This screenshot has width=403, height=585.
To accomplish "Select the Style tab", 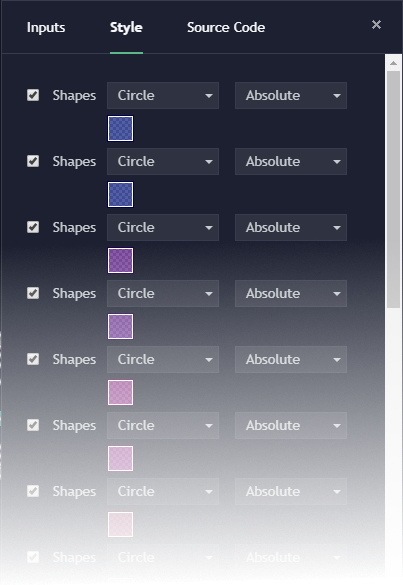I will point(126,28).
